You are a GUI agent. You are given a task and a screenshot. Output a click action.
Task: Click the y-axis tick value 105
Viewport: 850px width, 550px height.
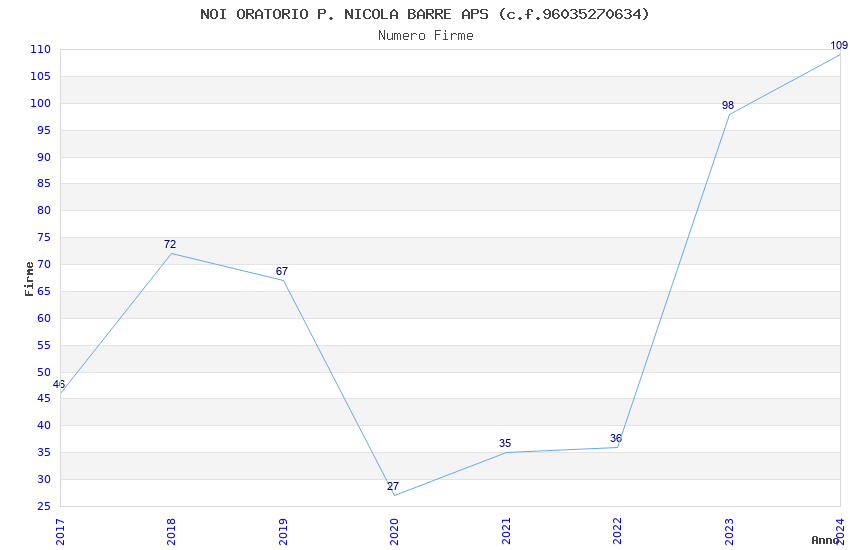click(40, 76)
